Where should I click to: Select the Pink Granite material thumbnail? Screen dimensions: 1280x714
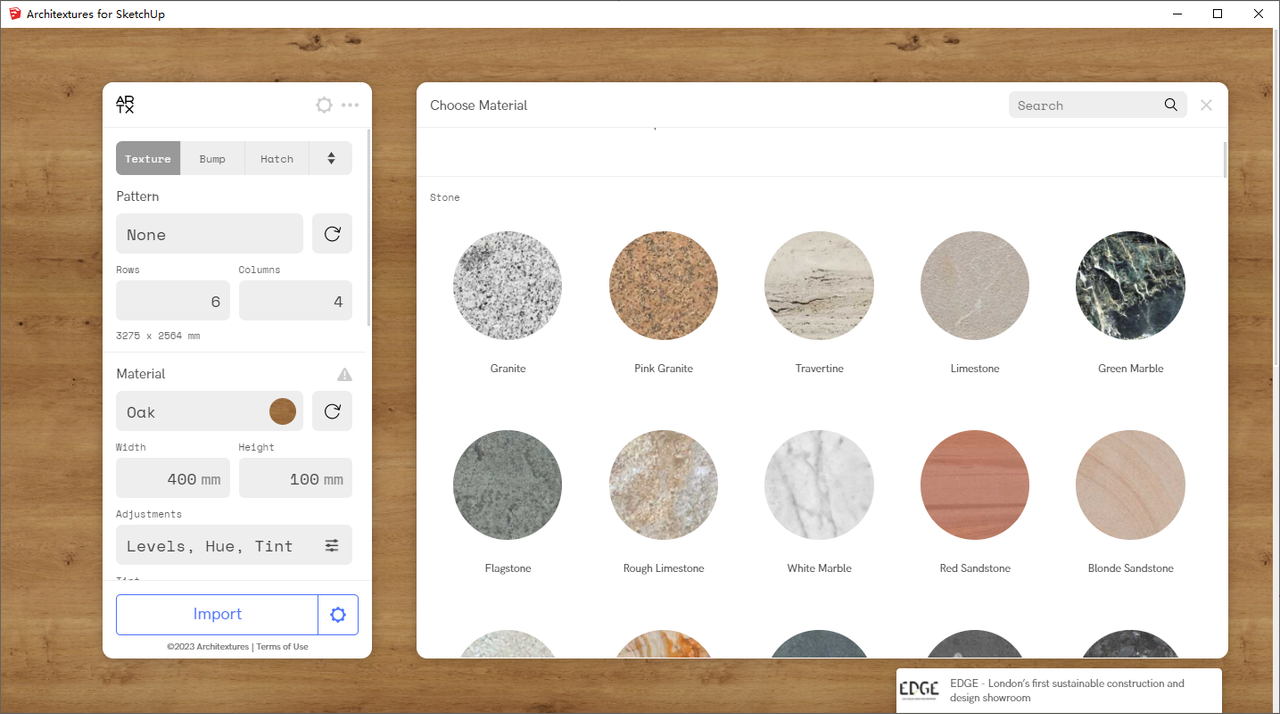pos(663,285)
